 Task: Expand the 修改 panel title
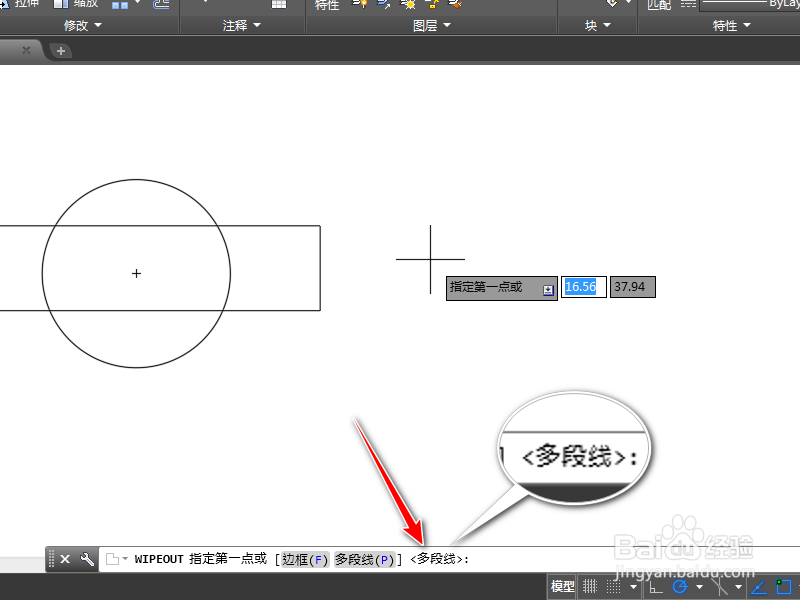click(82, 26)
